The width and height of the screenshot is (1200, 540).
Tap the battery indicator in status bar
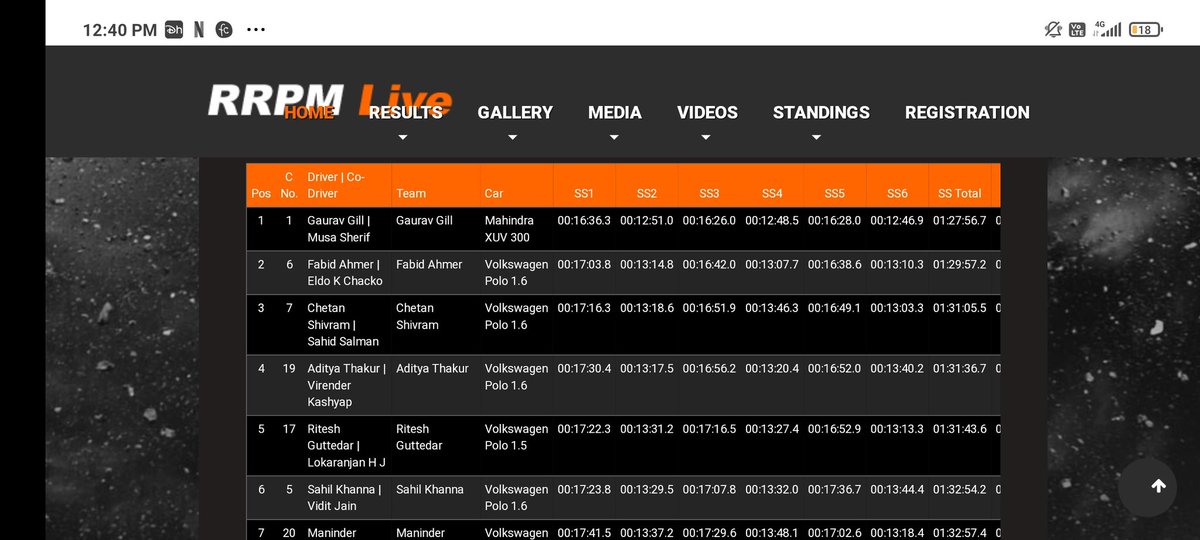1144,30
